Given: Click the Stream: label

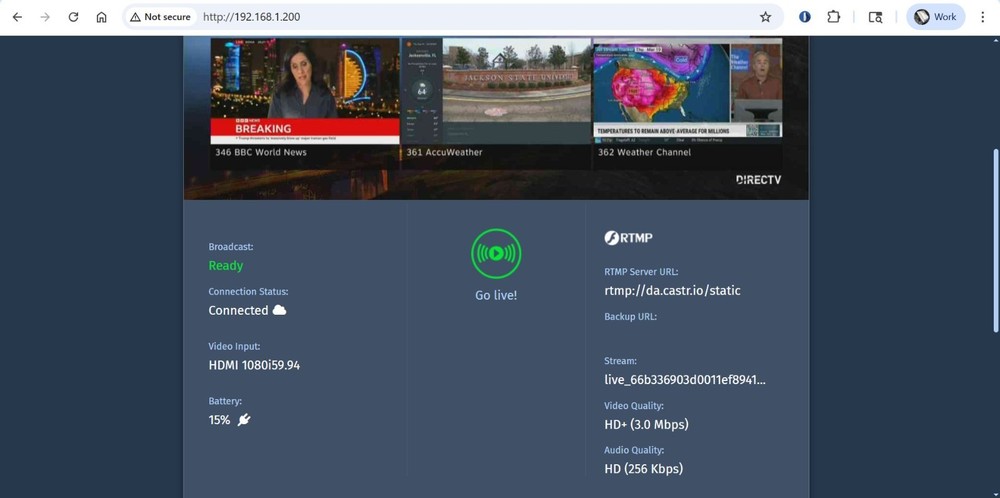Looking at the screenshot, I should (620, 361).
